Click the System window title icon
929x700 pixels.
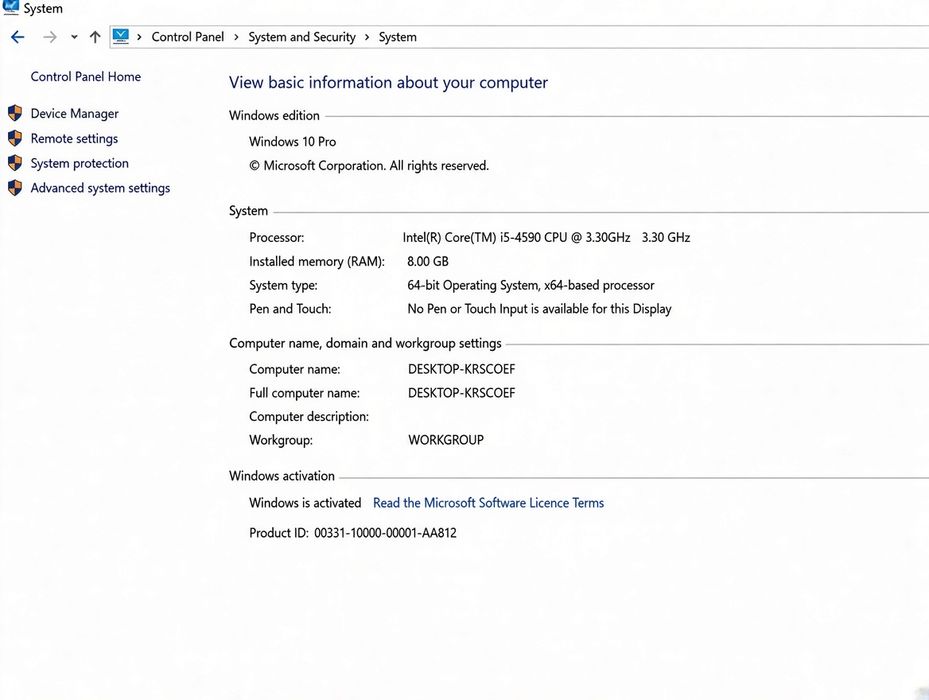[x=11, y=7]
